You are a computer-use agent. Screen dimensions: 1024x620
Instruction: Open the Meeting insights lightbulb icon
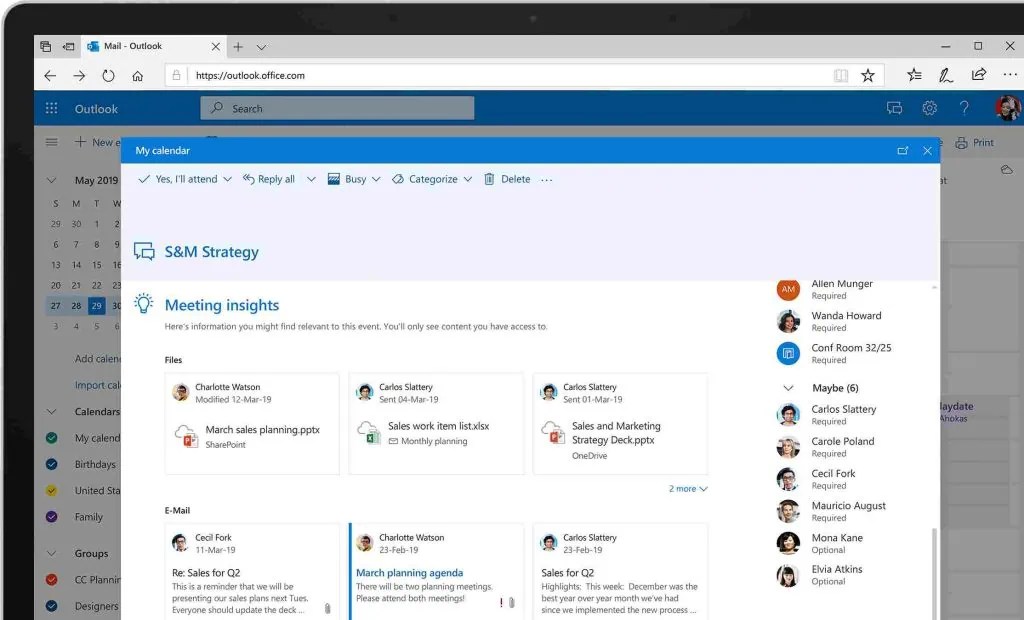(x=142, y=304)
